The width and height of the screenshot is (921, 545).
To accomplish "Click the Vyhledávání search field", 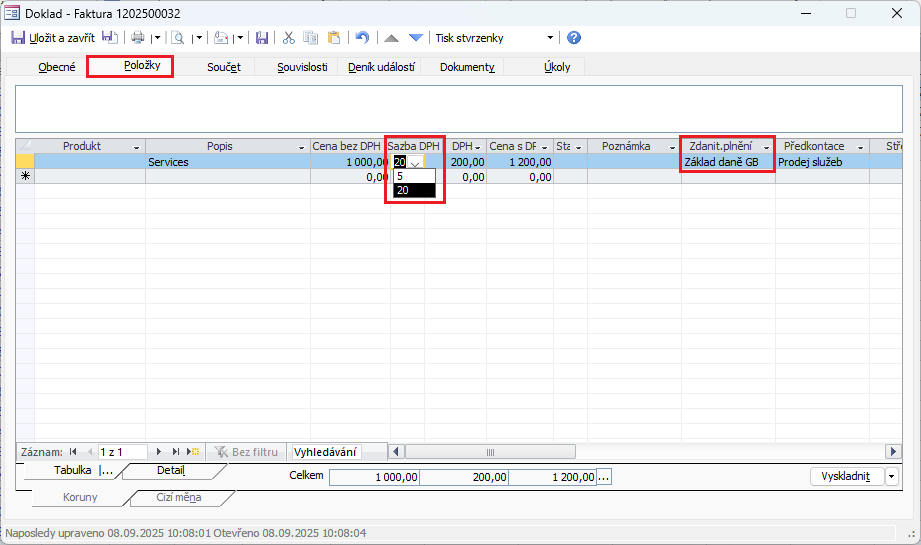I will [324, 452].
